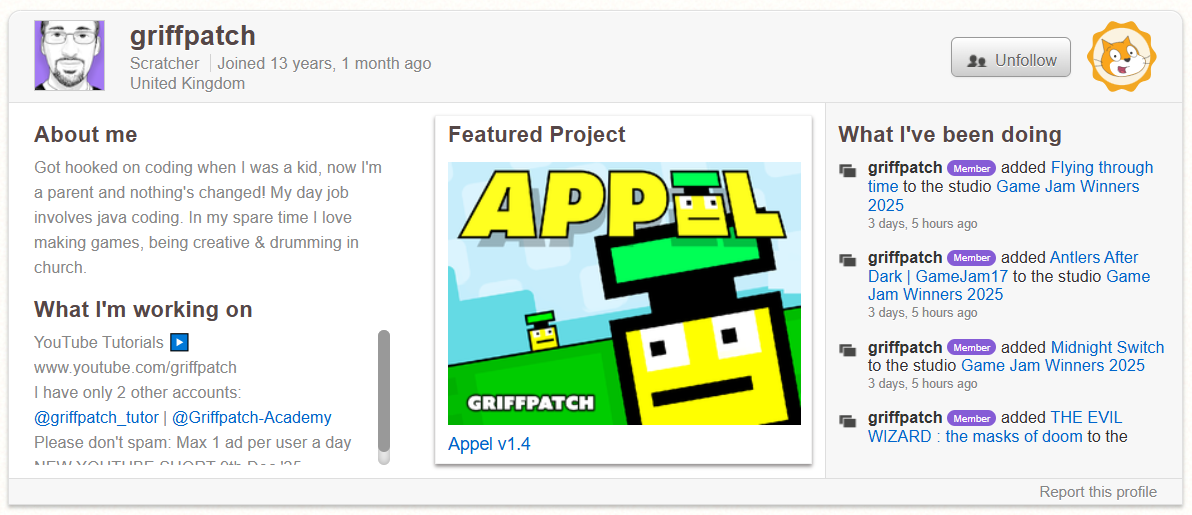Click the YouTube play icon beside Tutorials
This screenshot has width=1192, height=515.
pyautogui.click(x=180, y=342)
